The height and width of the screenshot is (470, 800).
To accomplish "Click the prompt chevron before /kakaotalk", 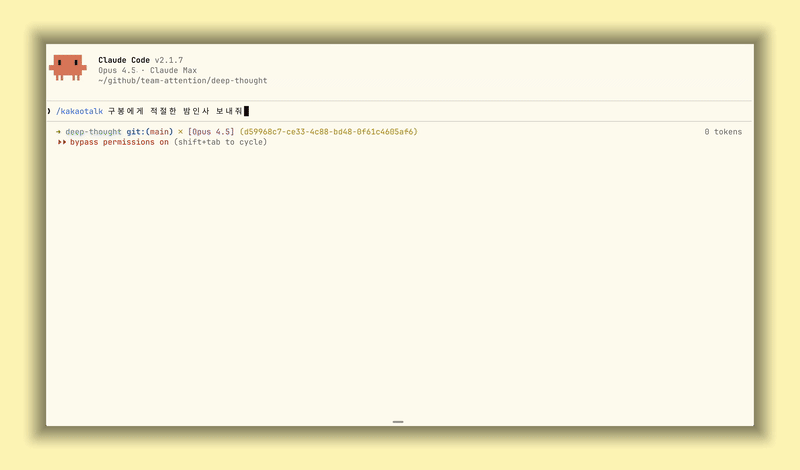I will [x=49, y=111].
